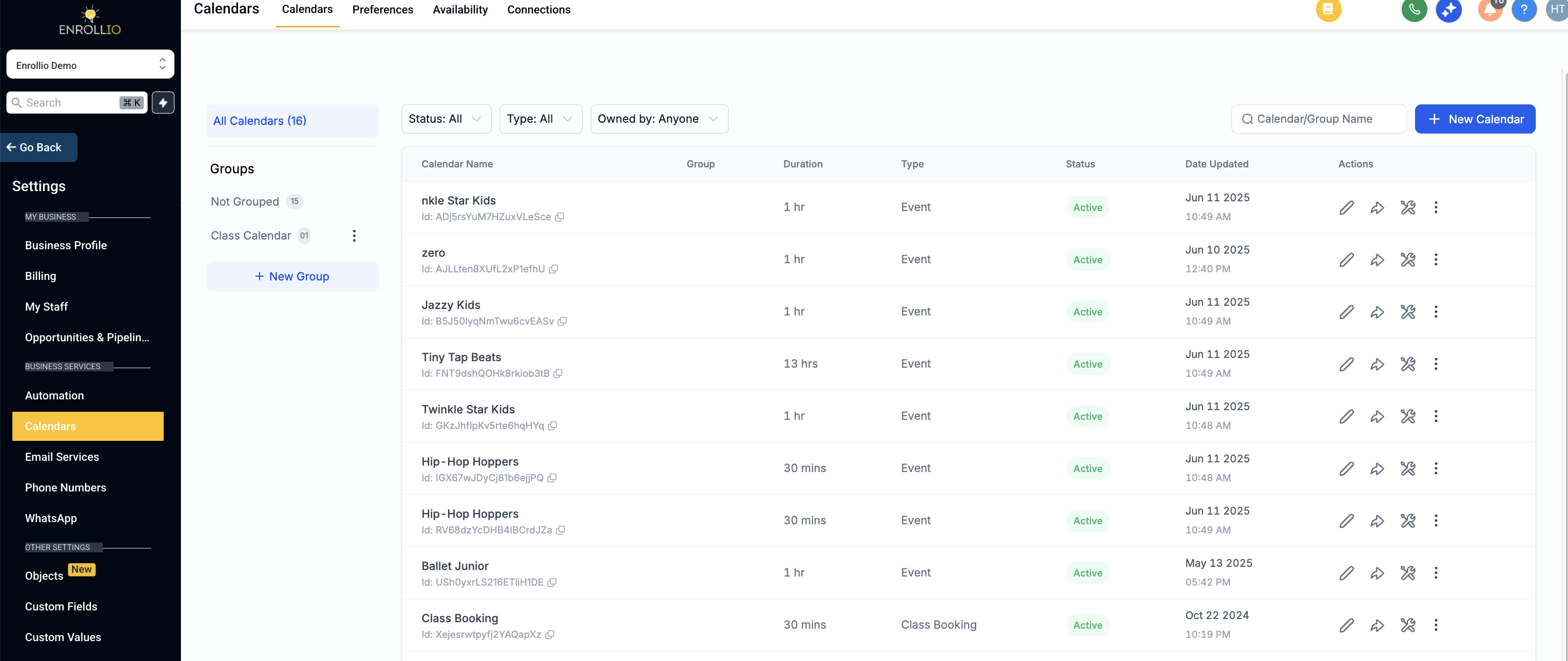This screenshot has width=1568, height=661.
Task: Open the Type: All filter dropdown
Action: click(x=541, y=119)
